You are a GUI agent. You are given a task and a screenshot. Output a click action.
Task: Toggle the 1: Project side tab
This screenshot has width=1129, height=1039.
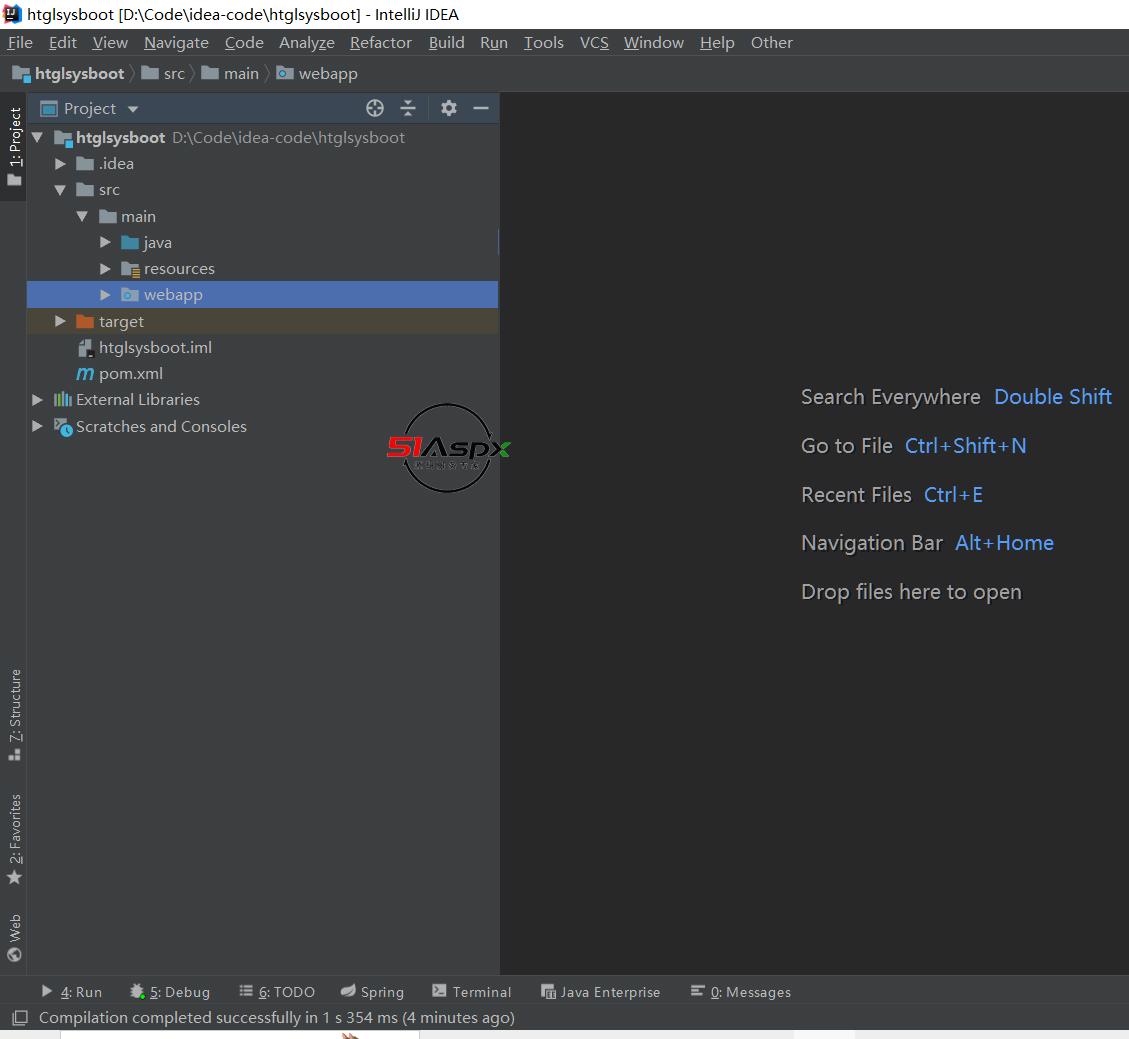[x=14, y=146]
